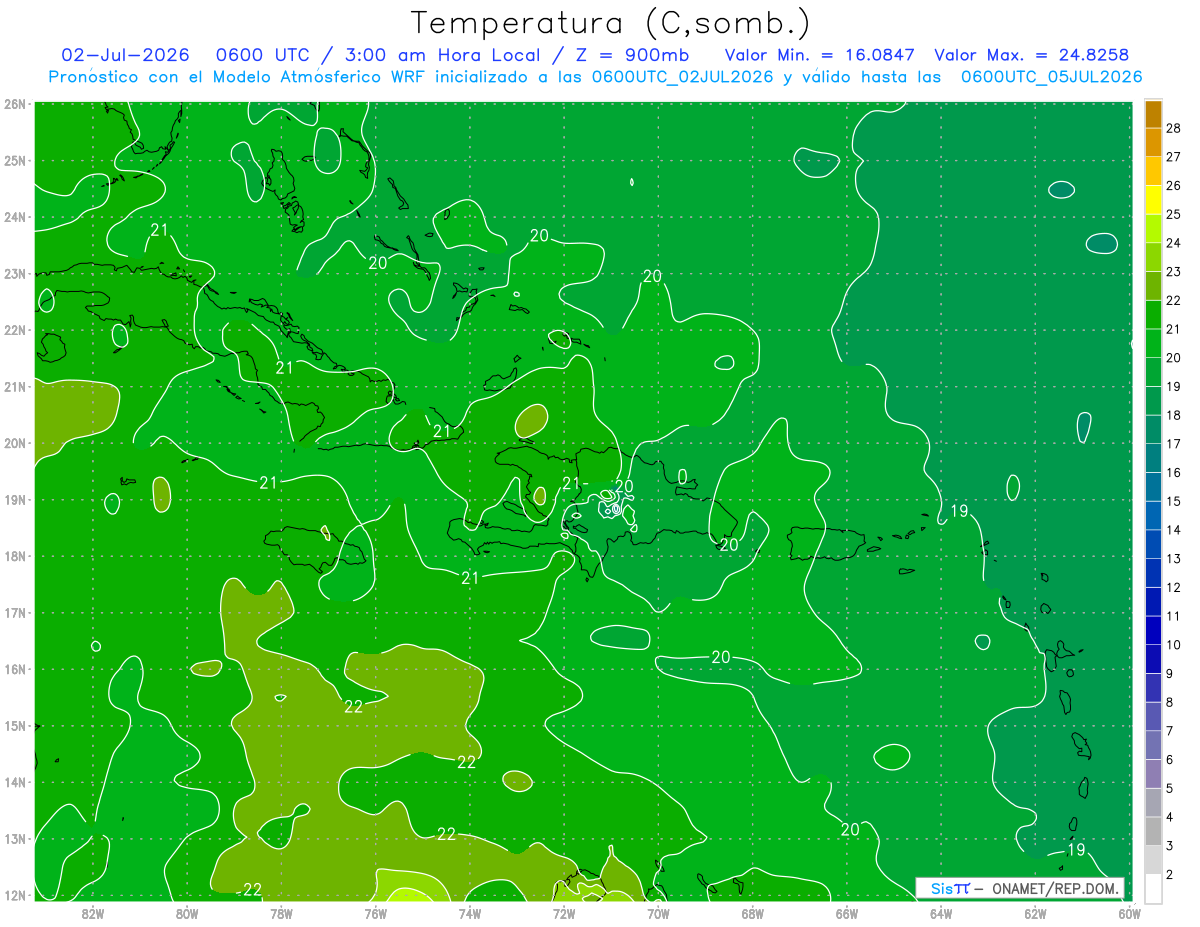Click the '12N' latitude label

pos(15,895)
